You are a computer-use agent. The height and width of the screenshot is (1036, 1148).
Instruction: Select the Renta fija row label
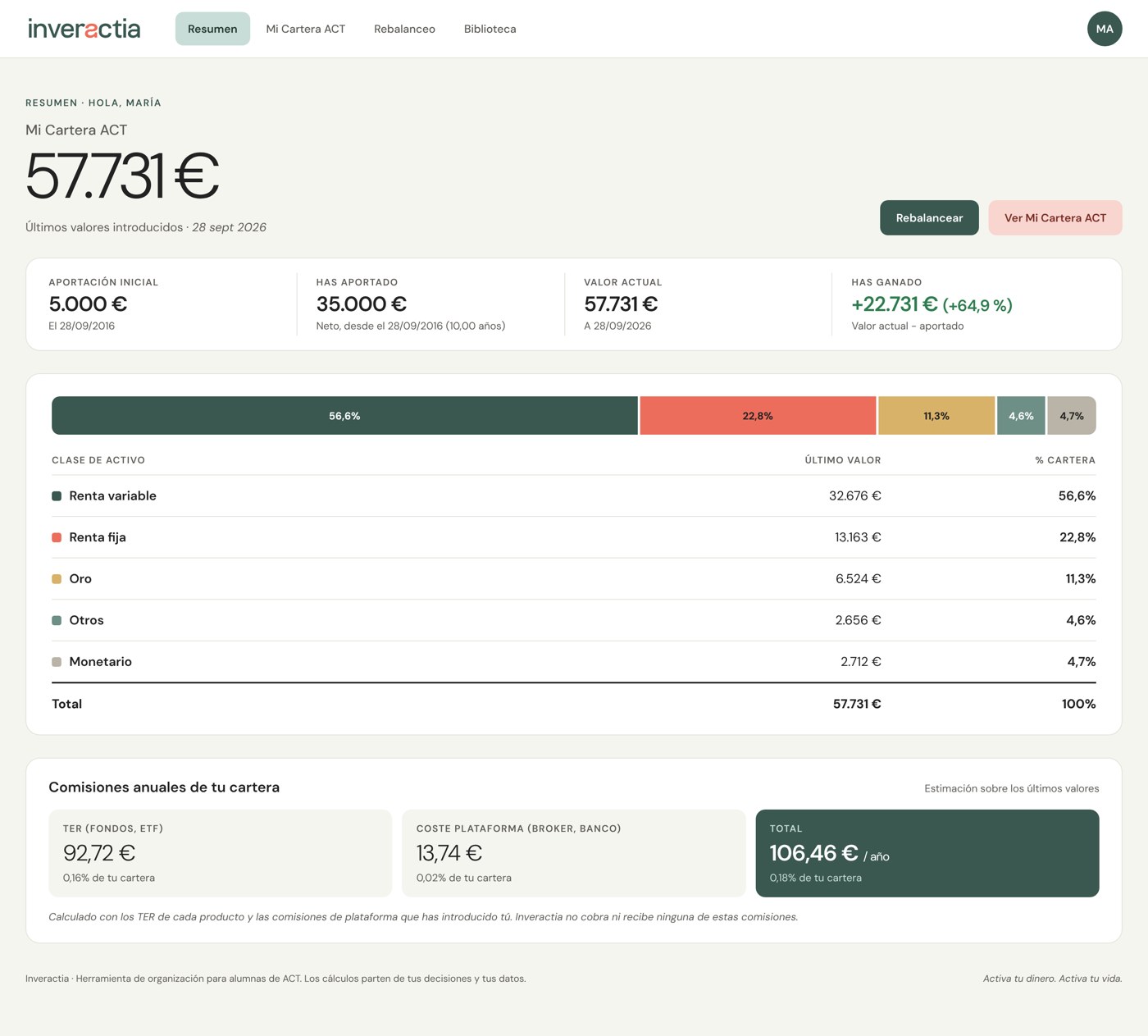point(98,537)
